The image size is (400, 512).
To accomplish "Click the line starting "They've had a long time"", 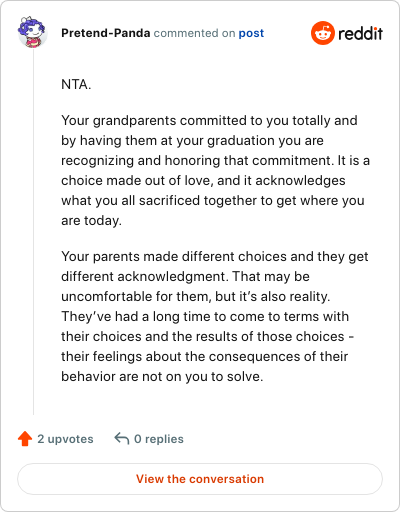I will pyautogui.click(x=205, y=316).
